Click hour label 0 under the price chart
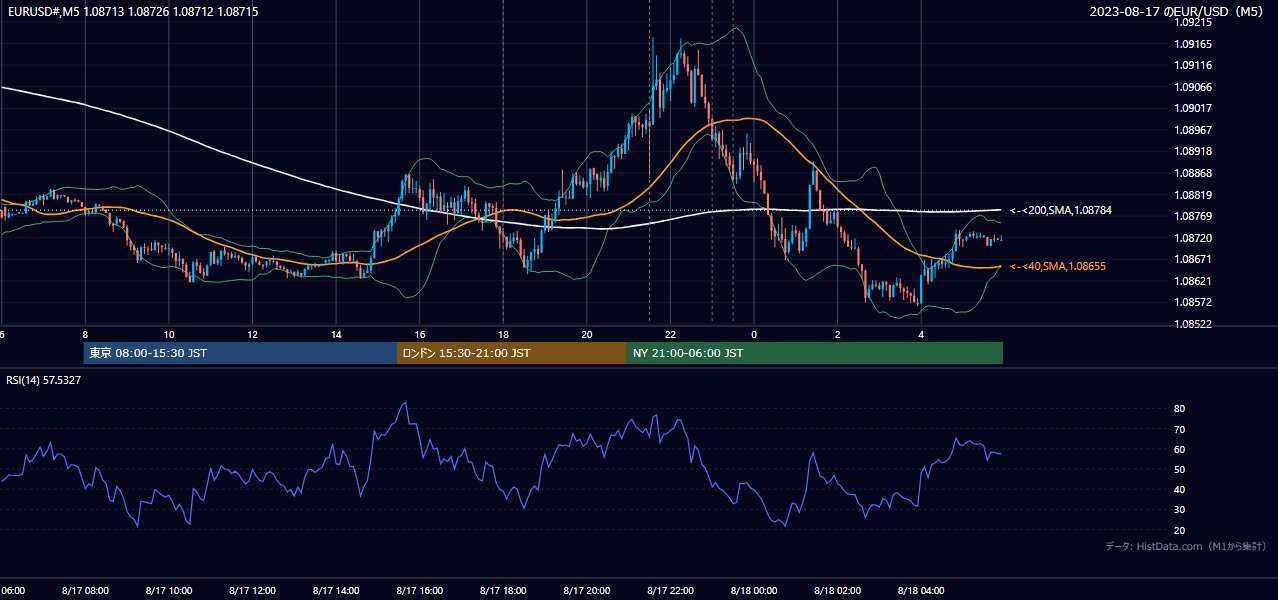1278x600 pixels. [x=754, y=334]
